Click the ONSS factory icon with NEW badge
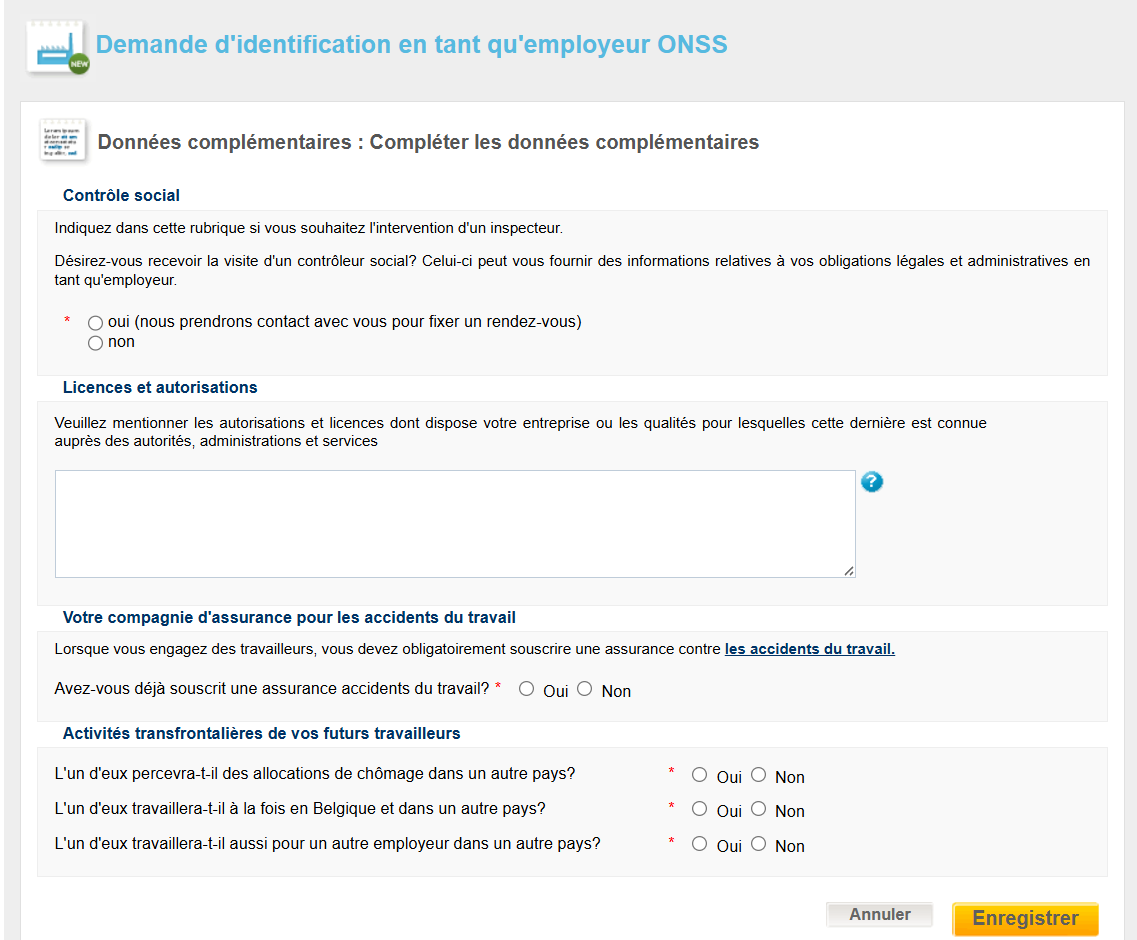1137x940 pixels. tap(57, 47)
